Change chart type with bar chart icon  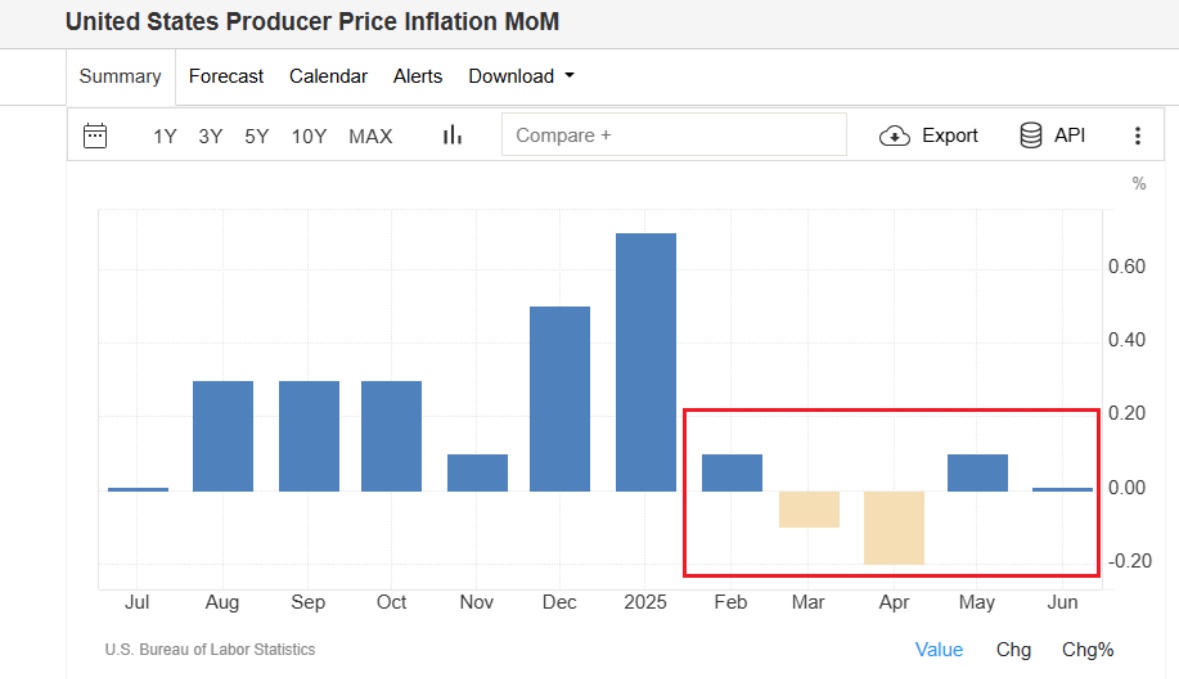pyautogui.click(x=452, y=135)
